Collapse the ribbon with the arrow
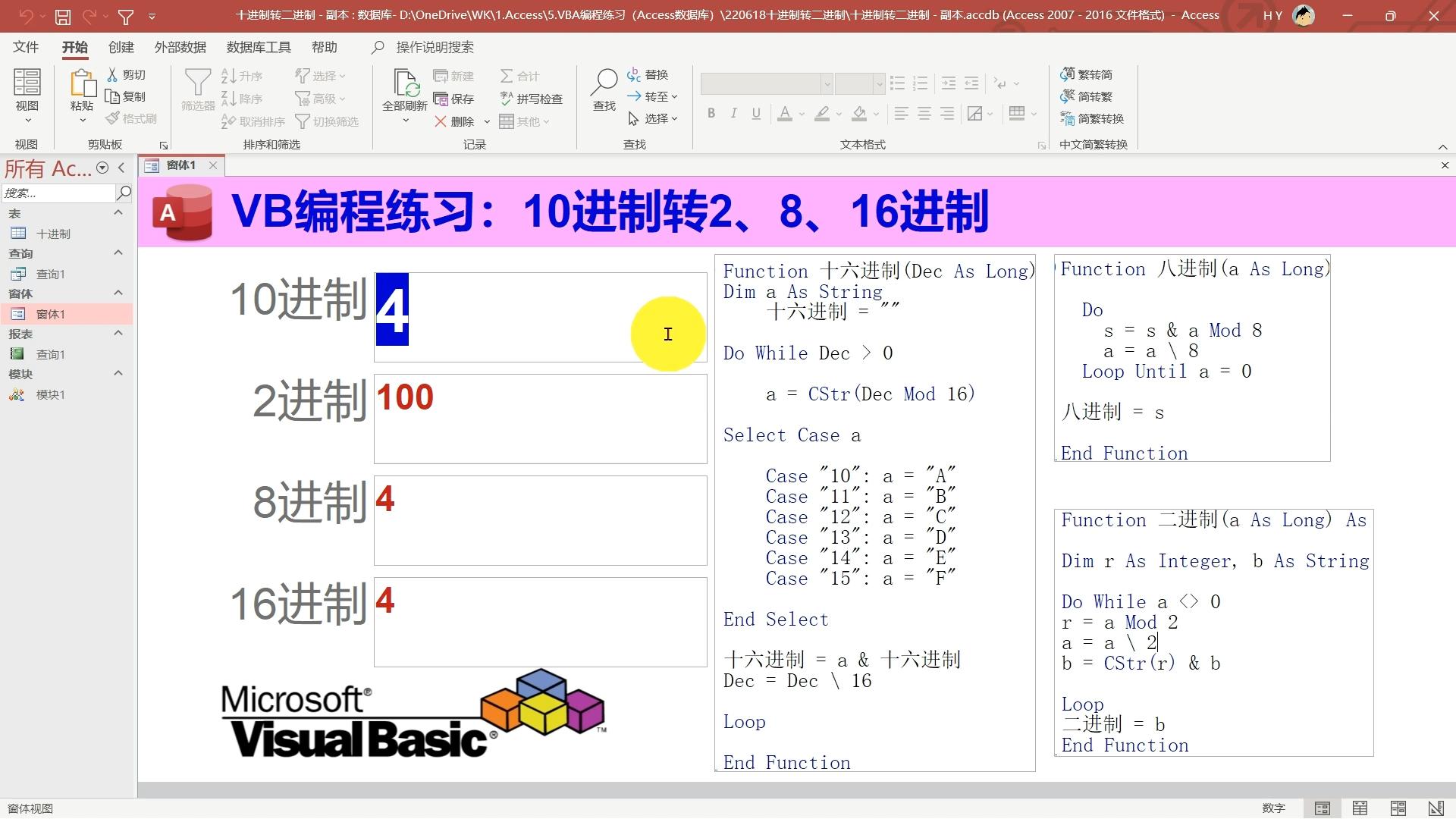This screenshot has height=819, width=1456. 1442,147
